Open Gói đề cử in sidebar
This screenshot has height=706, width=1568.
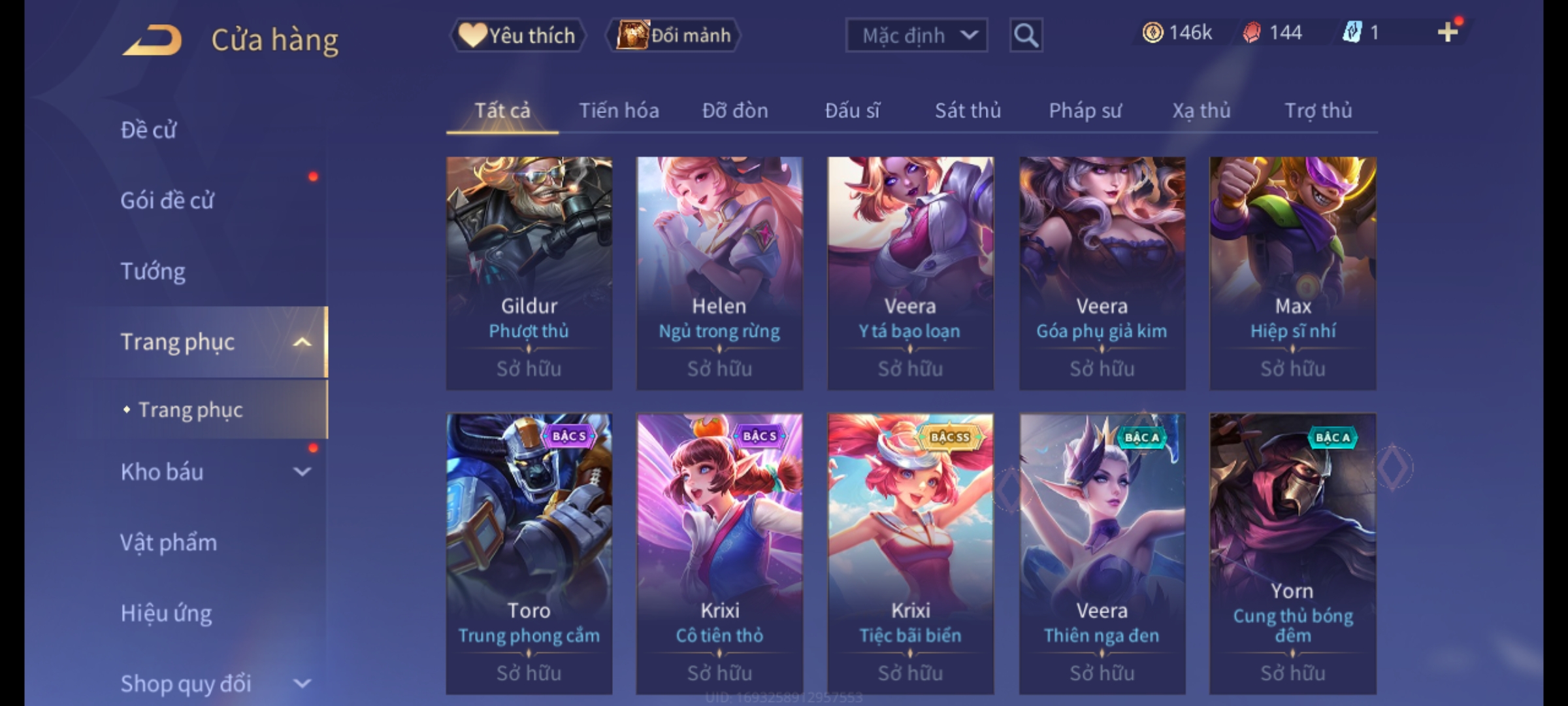[x=167, y=200]
